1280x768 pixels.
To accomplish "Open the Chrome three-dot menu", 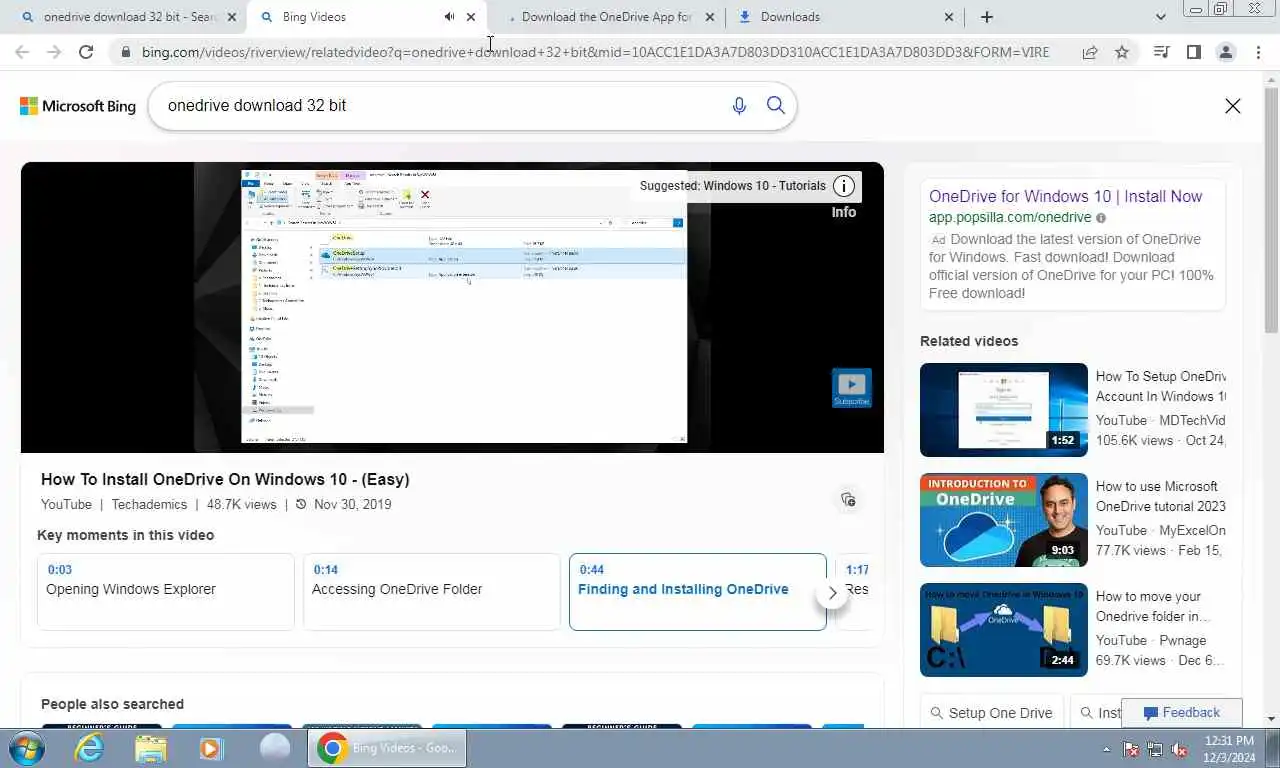I will (1258, 52).
